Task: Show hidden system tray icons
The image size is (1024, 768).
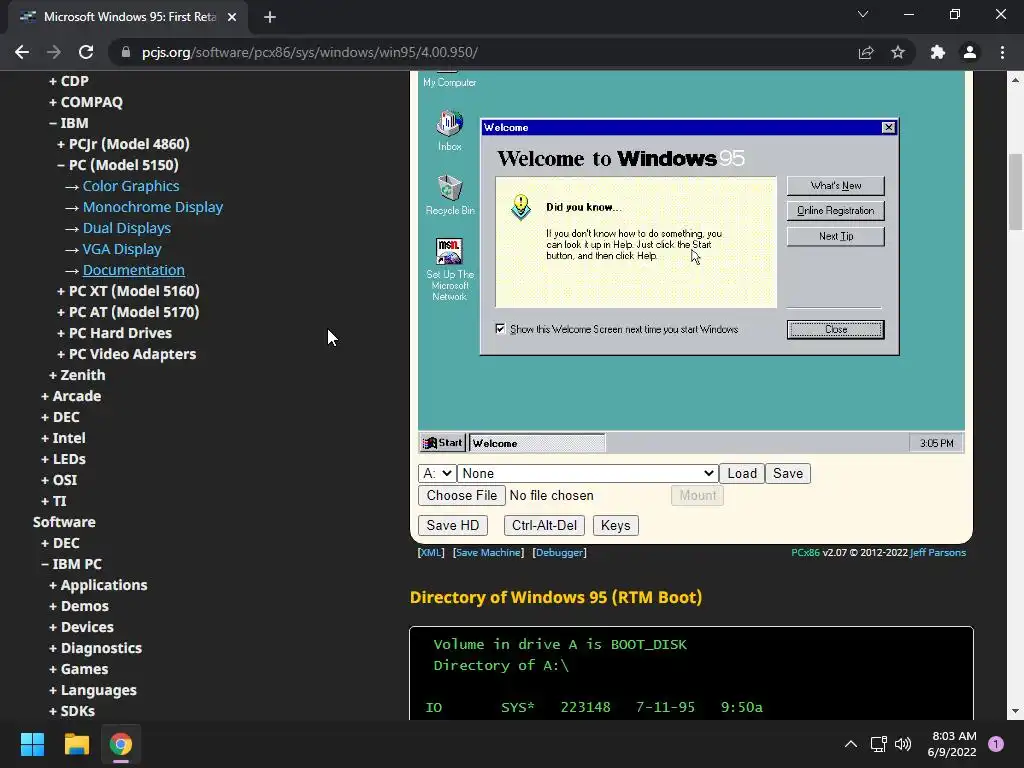Action: [851, 744]
